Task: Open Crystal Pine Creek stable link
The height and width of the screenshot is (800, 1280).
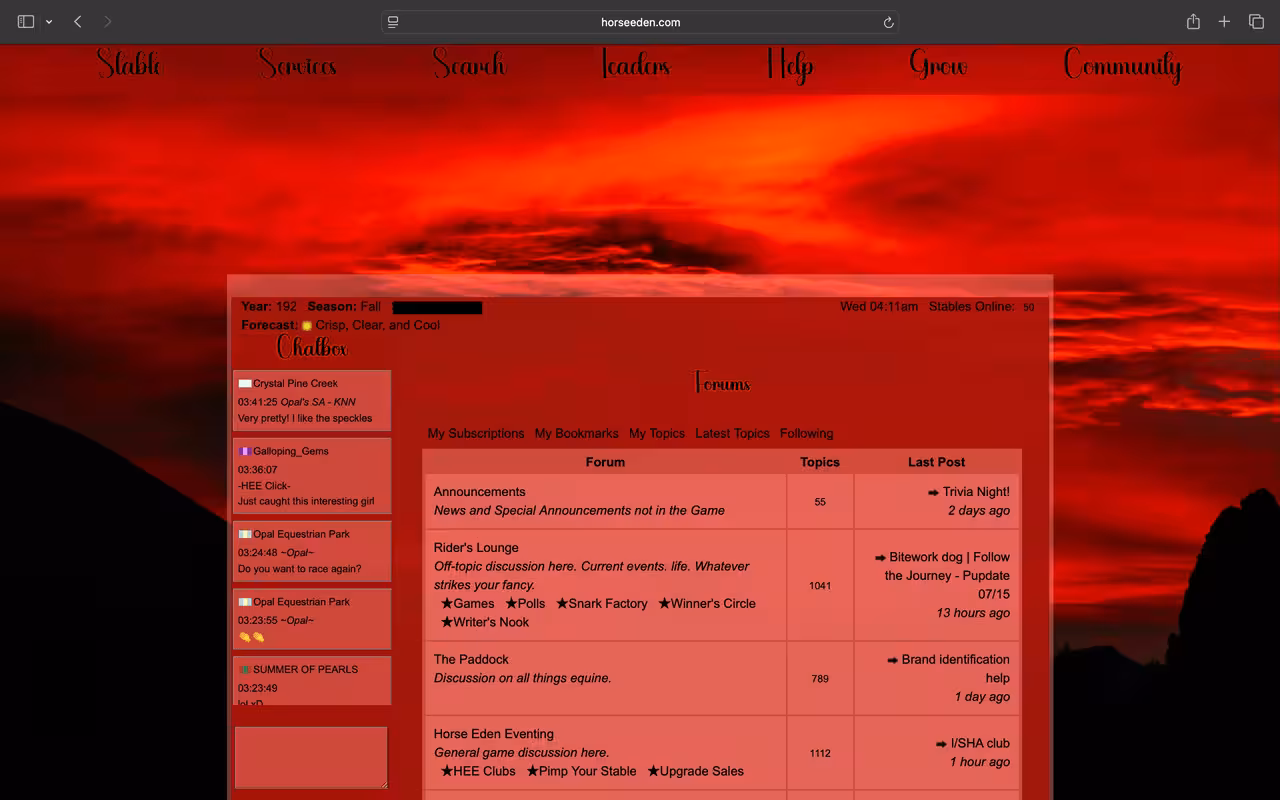Action: [x=295, y=384]
